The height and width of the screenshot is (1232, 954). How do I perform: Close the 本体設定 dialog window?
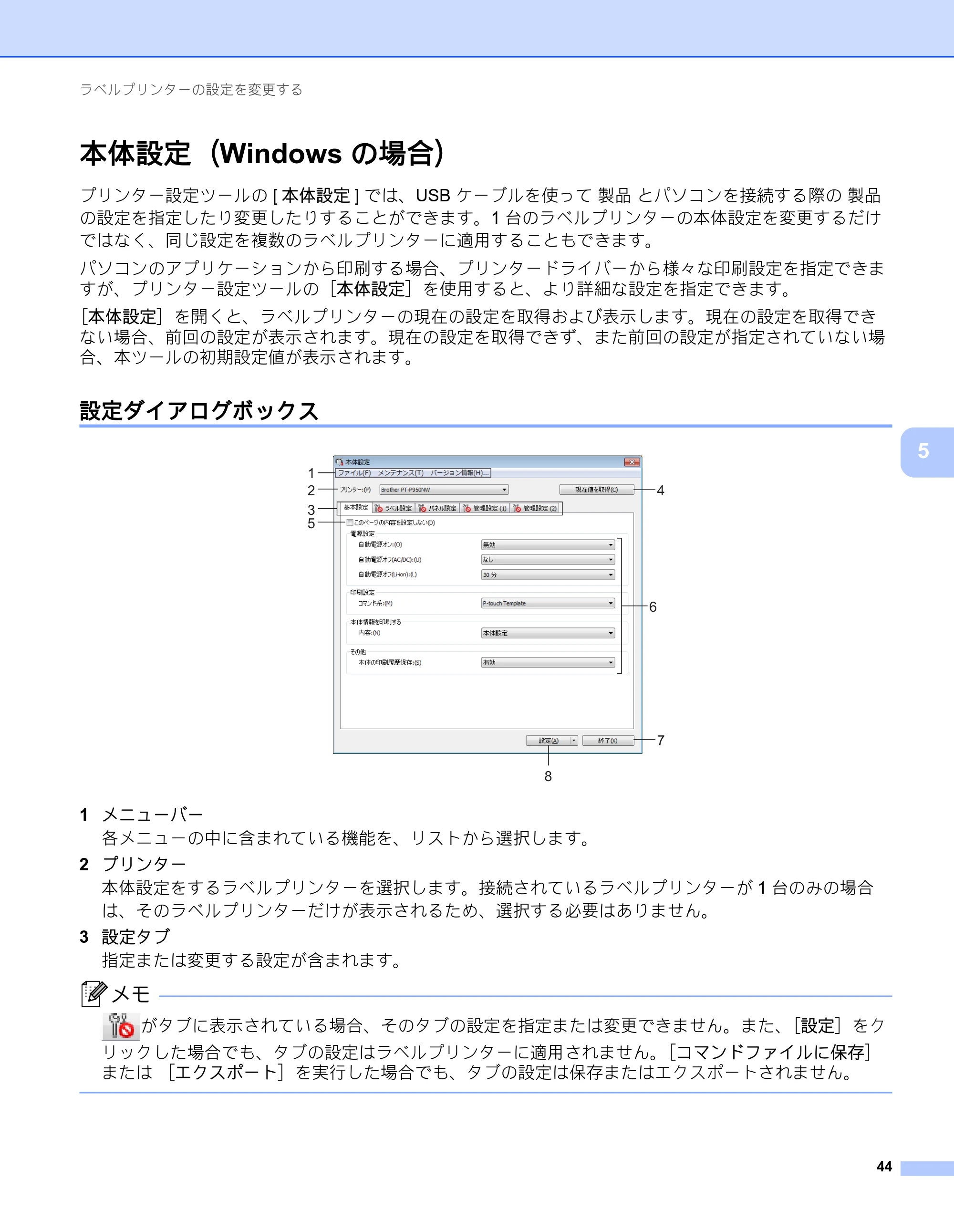(632, 462)
